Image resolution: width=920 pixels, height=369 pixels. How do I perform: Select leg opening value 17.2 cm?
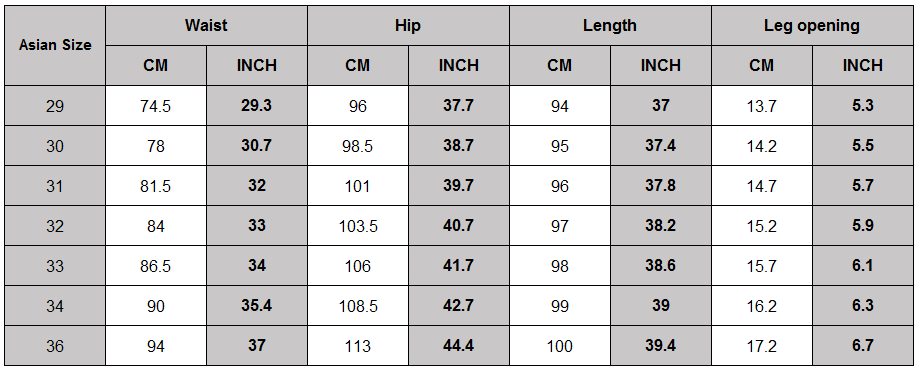pyautogui.click(x=762, y=346)
